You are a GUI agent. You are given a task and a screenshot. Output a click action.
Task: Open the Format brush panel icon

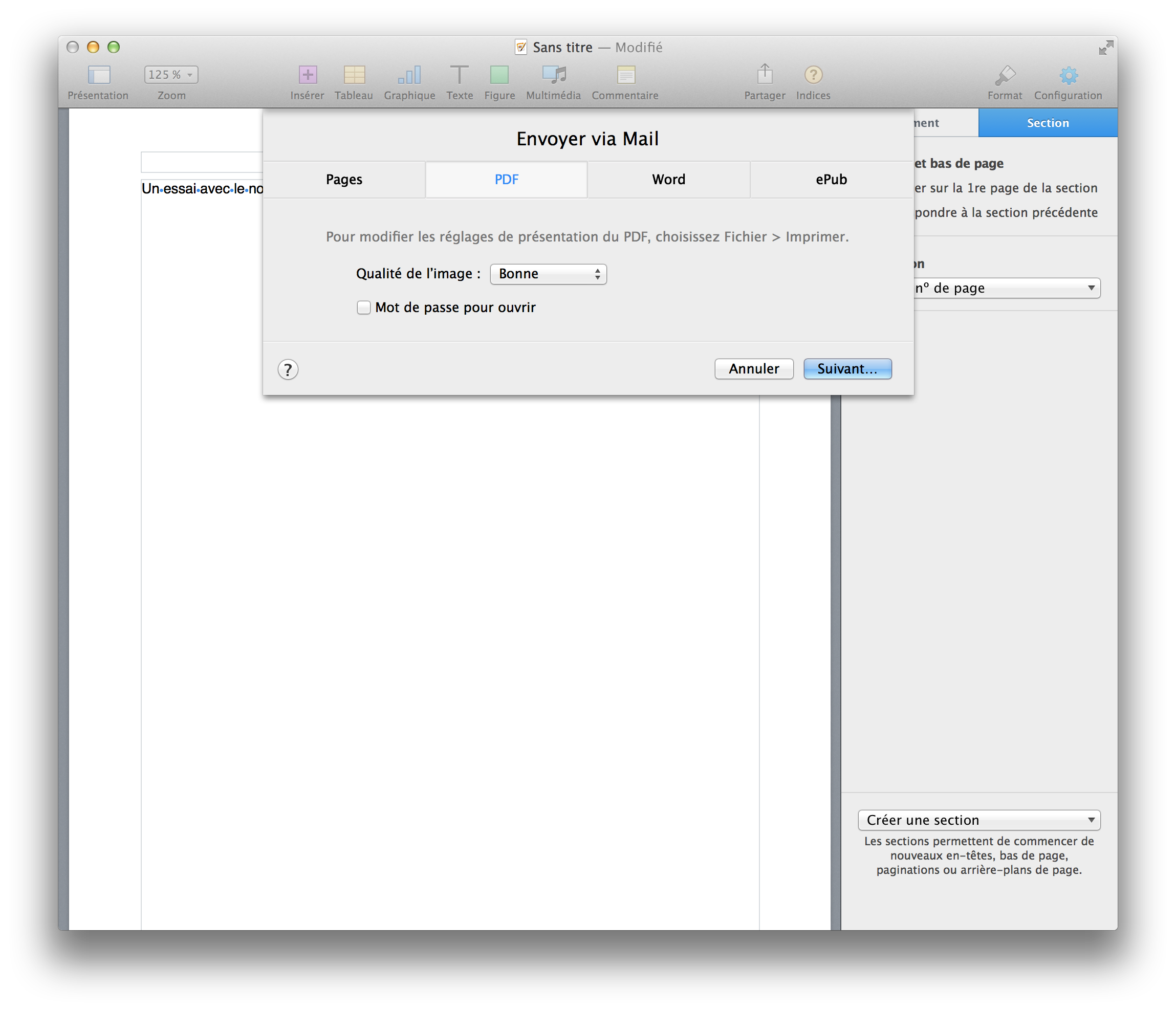pyautogui.click(x=1005, y=75)
